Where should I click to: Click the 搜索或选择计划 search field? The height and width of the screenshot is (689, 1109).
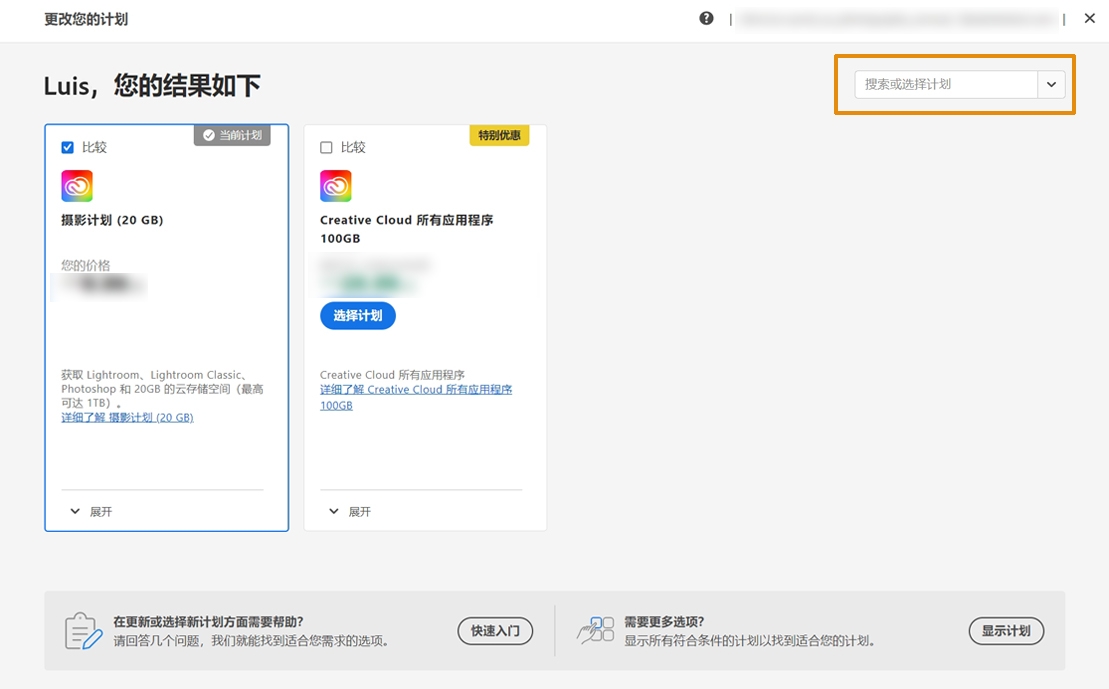(x=946, y=84)
